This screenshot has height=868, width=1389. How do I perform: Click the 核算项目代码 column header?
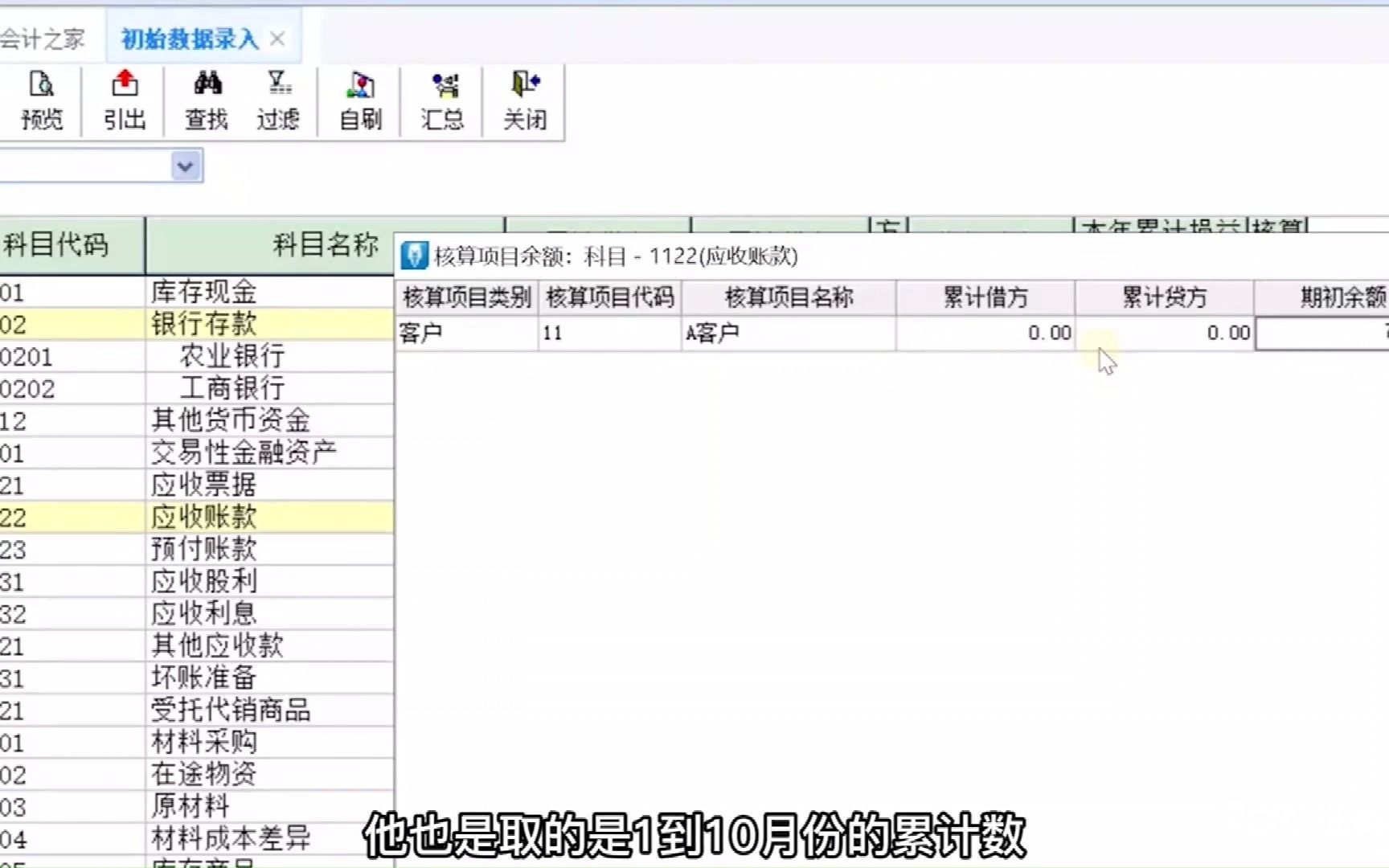pos(610,297)
